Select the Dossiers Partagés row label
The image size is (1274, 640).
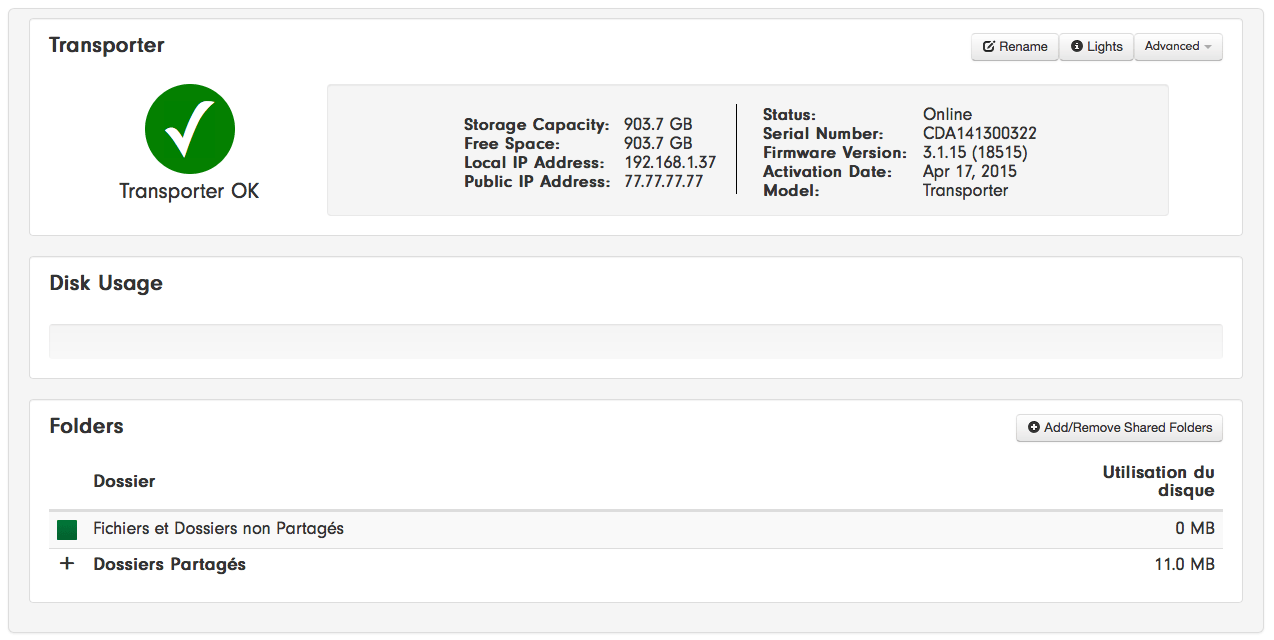pyautogui.click(x=170, y=564)
